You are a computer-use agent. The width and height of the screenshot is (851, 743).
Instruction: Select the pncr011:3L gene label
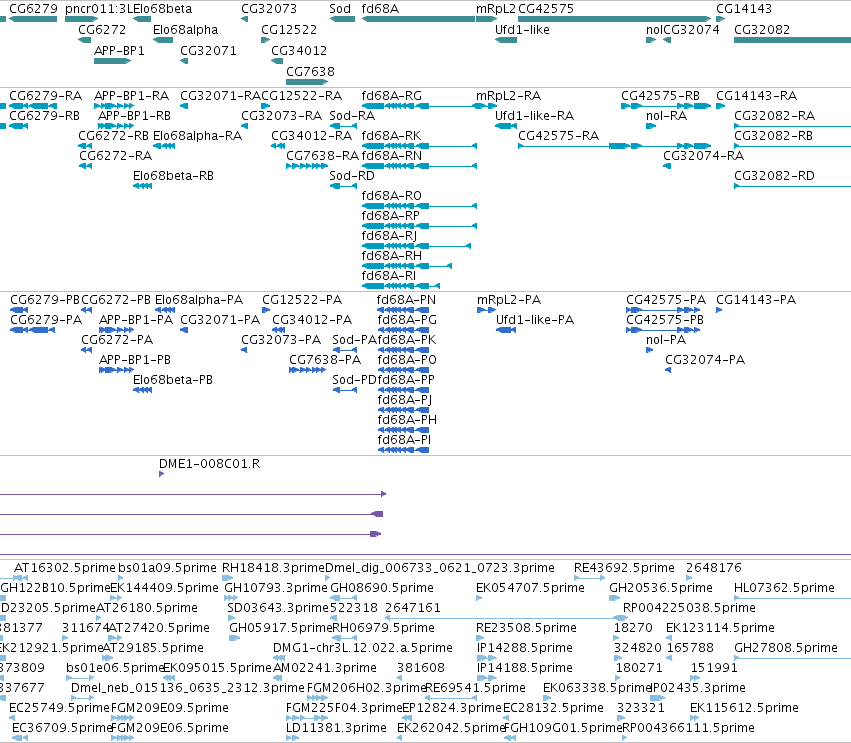(98, 9)
